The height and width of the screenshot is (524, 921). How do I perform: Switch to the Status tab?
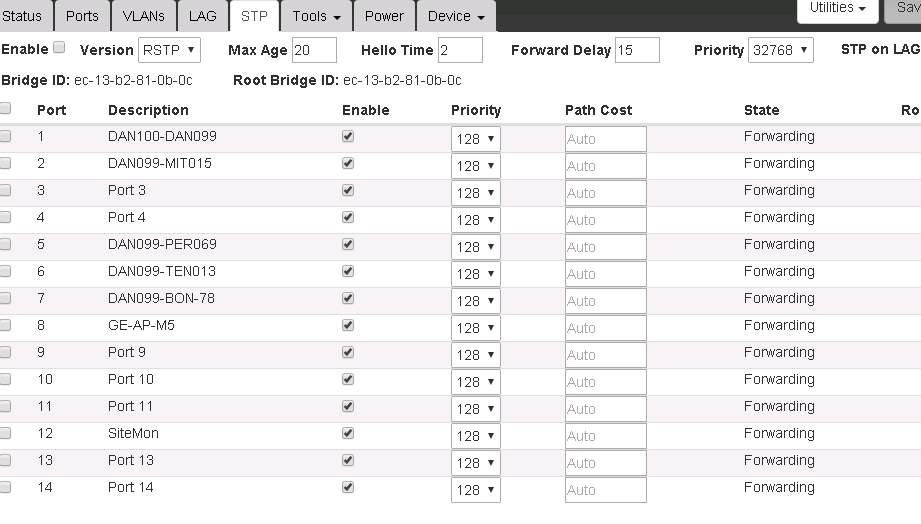click(23, 16)
